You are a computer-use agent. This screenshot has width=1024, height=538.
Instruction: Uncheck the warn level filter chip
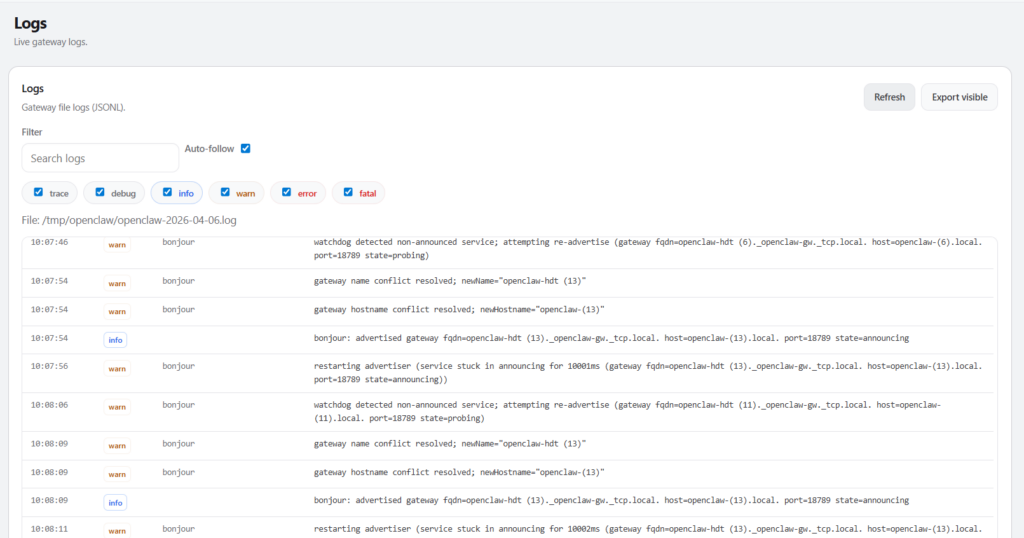pos(225,192)
